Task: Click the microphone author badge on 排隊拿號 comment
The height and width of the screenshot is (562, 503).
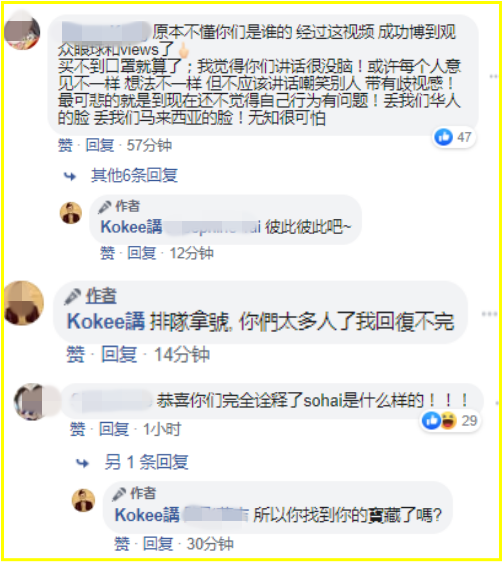Action: [72, 297]
